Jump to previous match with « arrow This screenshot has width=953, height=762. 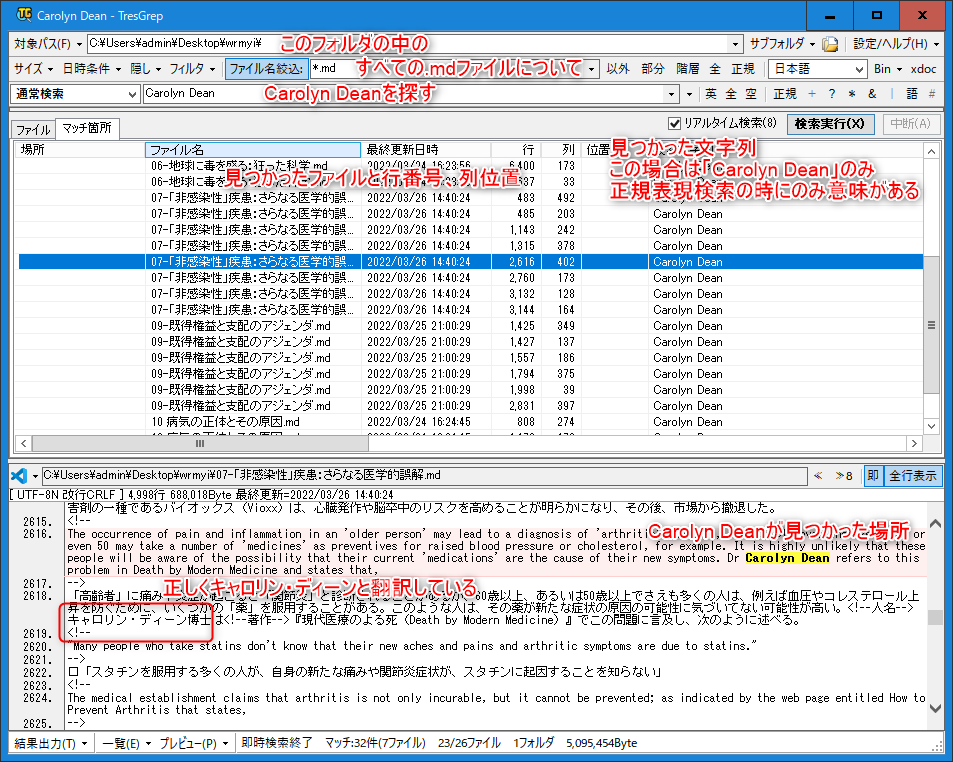pos(818,475)
